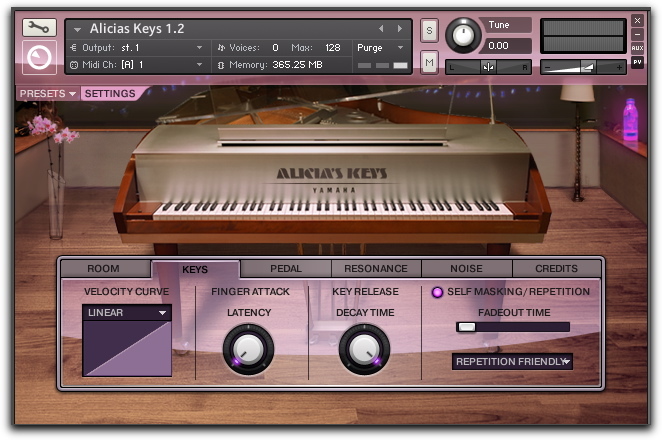This screenshot has width=662, height=440.
Task: Go to previous instrument with left arrow
Action: click(x=381, y=29)
